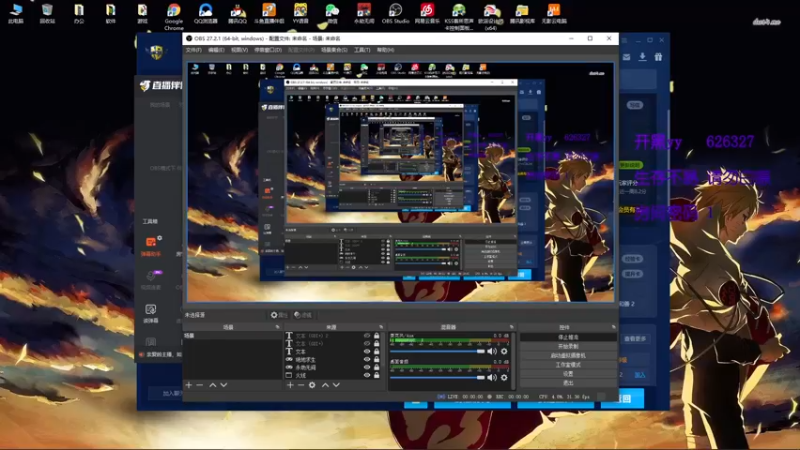800x450 pixels.
Task: Click the 设置 settings button
Action: click(x=568, y=374)
